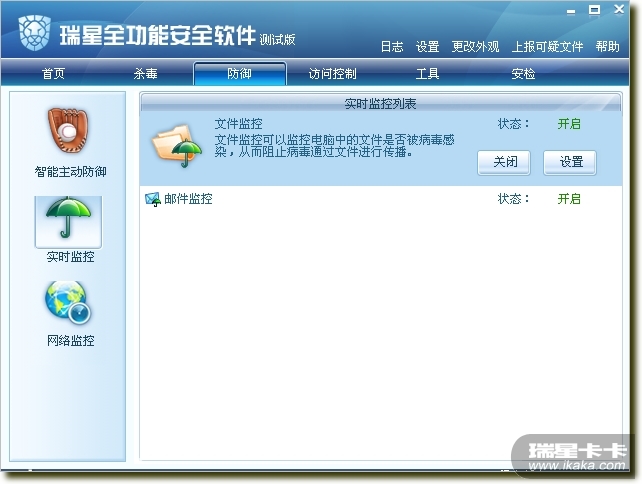Click the 文件监控 title text
The height and width of the screenshot is (484, 642).
pos(238,124)
